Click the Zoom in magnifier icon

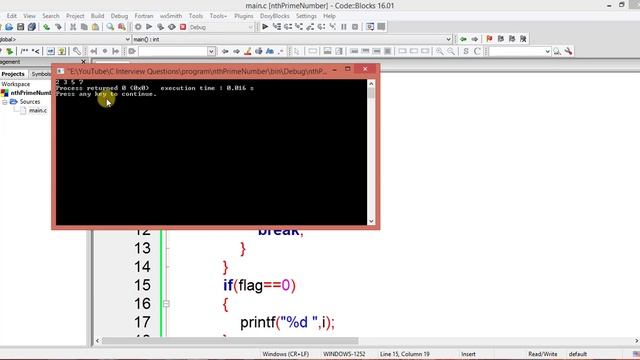click(x=439, y=51)
